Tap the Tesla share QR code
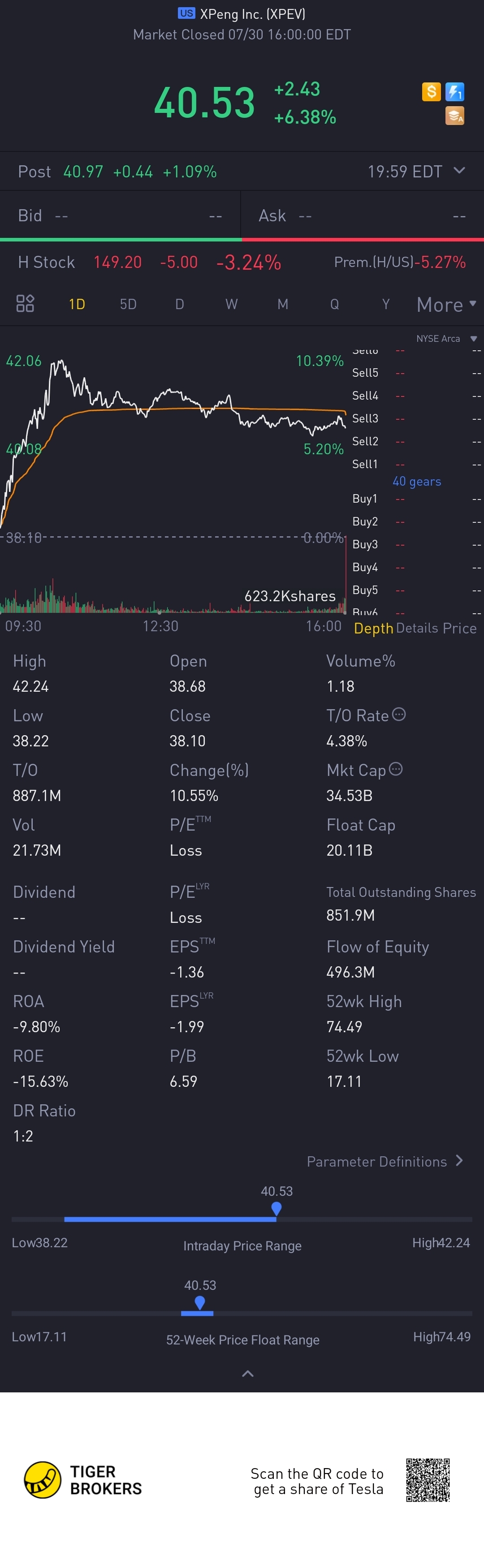The height and width of the screenshot is (1568, 484). 428,1480
